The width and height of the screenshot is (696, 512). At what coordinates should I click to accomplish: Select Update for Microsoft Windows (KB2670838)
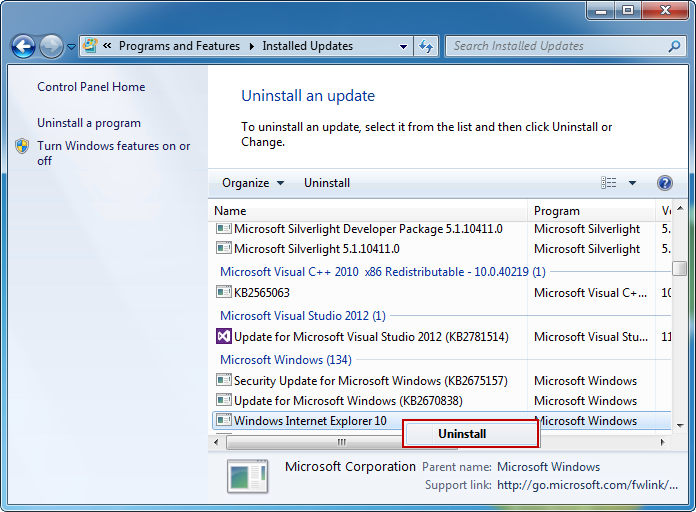pyautogui.click(x=348, y=401)
